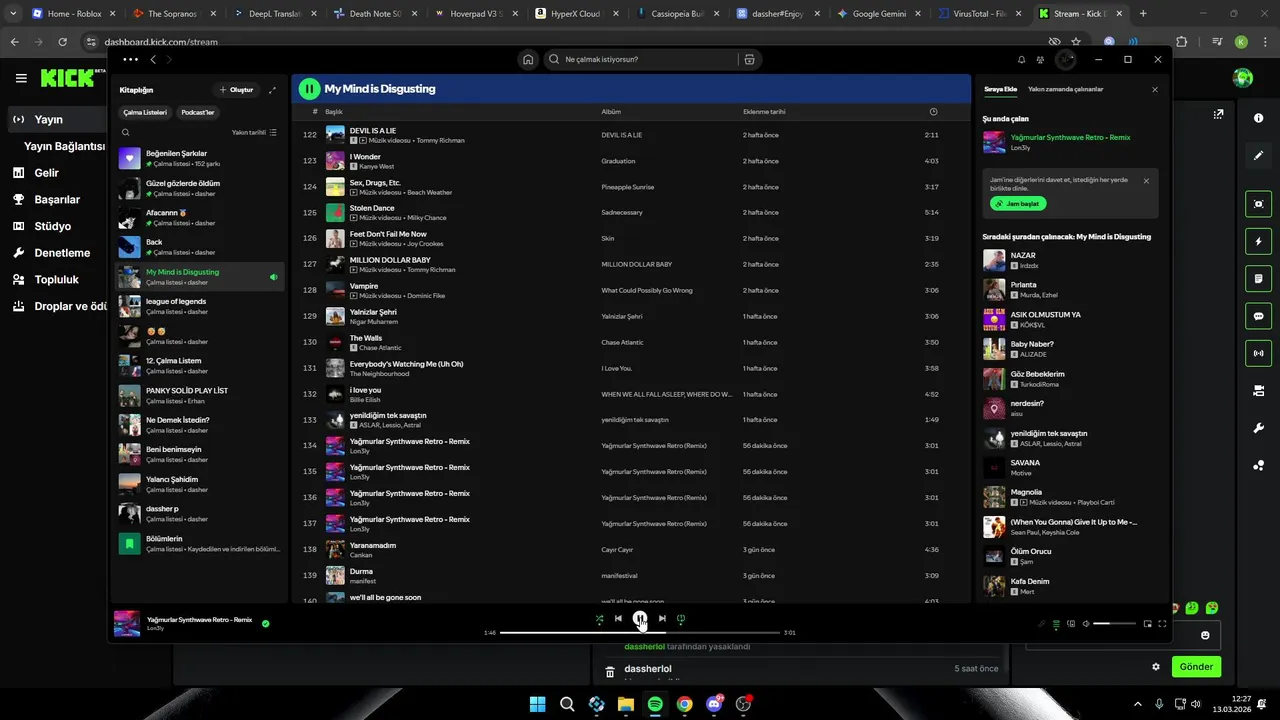Viewport: 1280px width, 720px height.
Task: Open the mini player icon
Action: coord(1148,623)
